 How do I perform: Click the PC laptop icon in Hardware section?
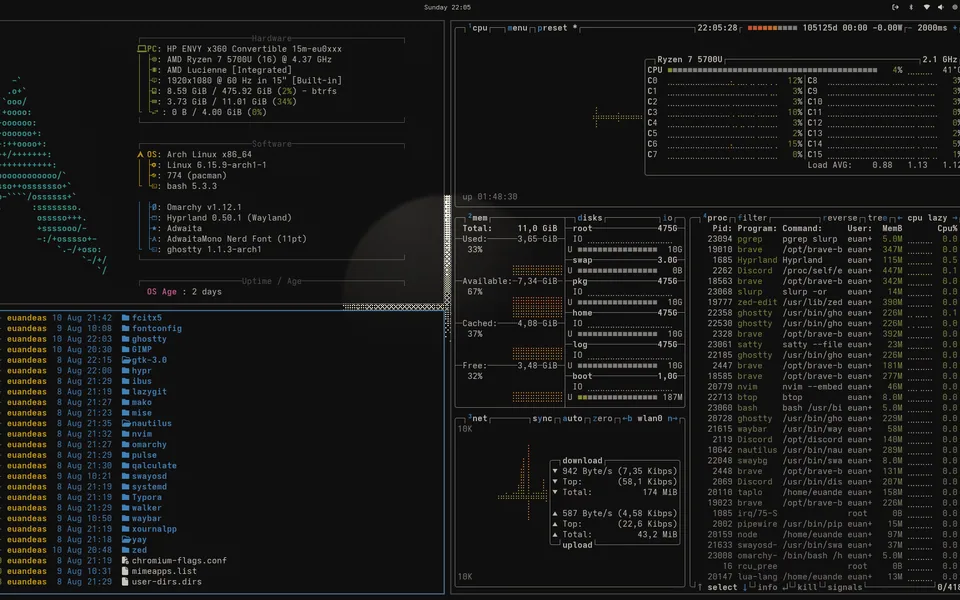click(x=141, y=48)
